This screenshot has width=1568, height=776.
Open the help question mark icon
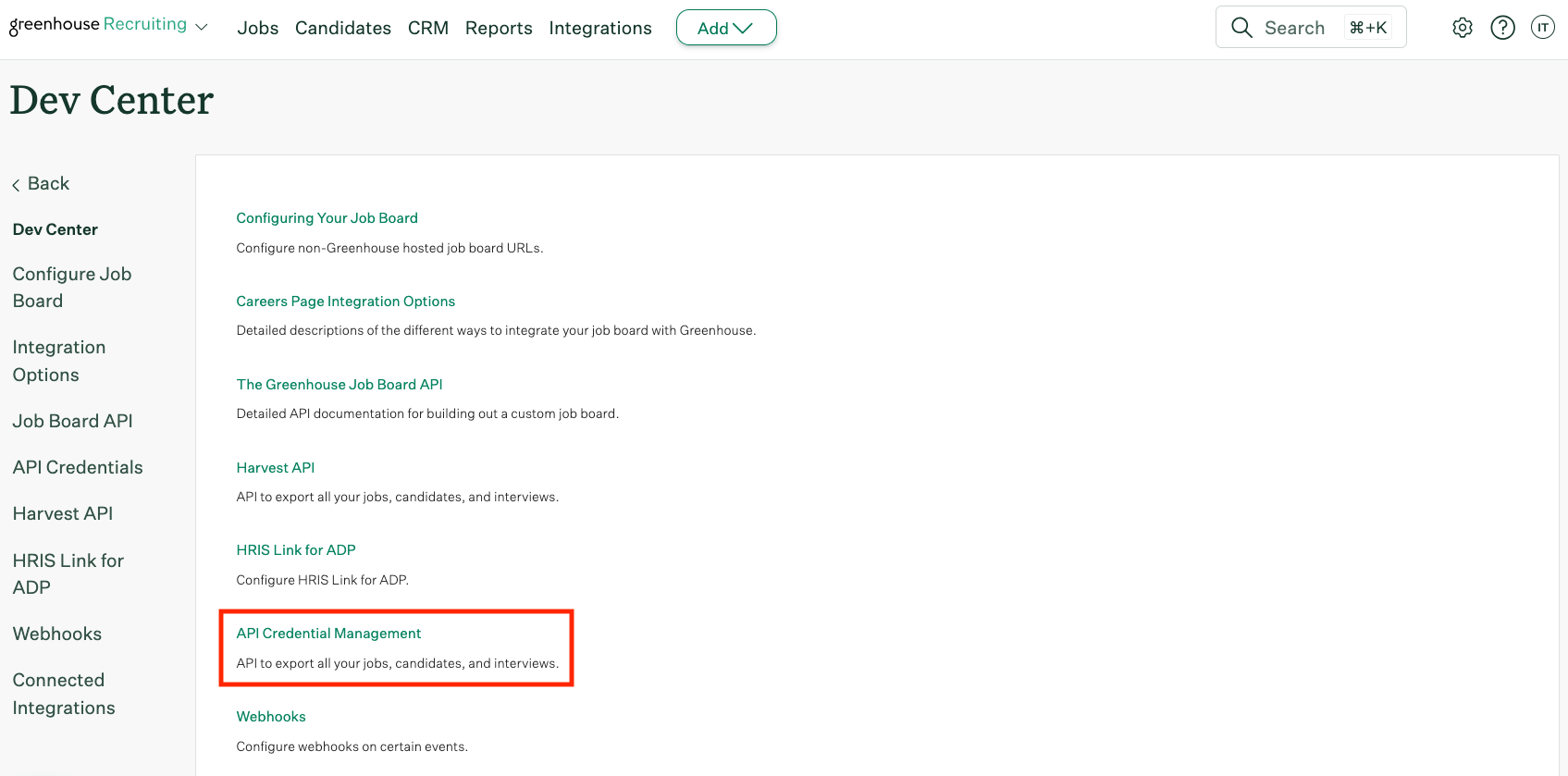tap(1503, 28)
